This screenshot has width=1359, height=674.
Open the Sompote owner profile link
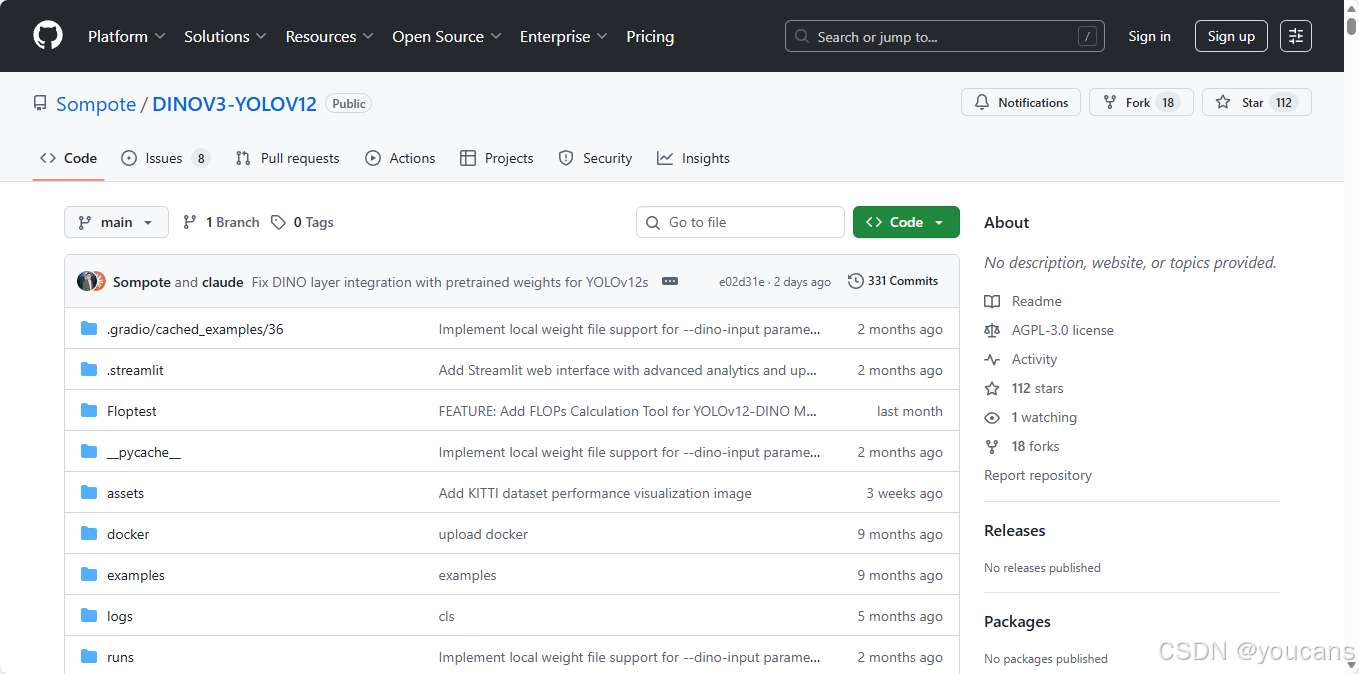coord(96,104)
